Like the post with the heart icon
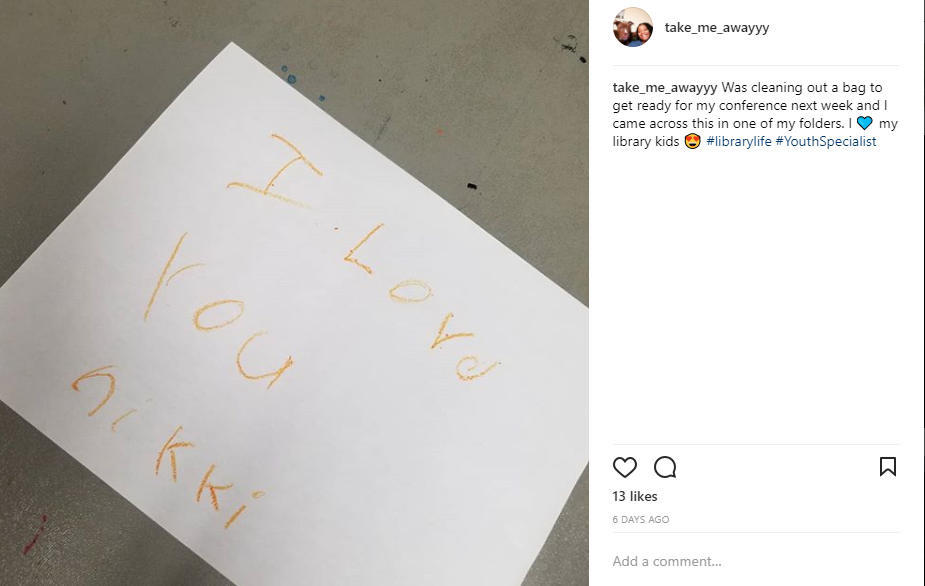The width and height of the screenshot is (925, 586). click(625, 467)
